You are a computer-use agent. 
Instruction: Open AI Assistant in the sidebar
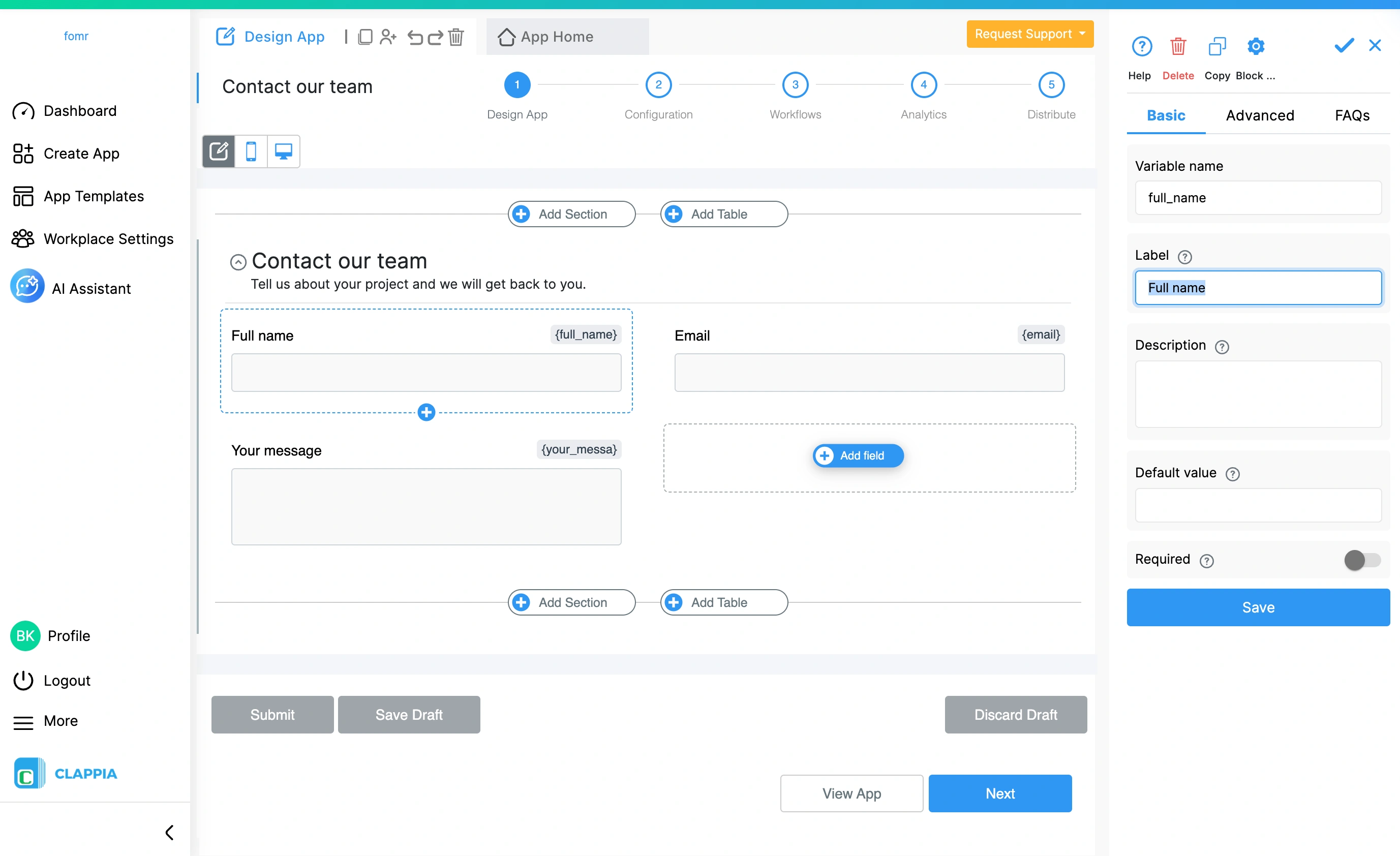click(71, 288)
